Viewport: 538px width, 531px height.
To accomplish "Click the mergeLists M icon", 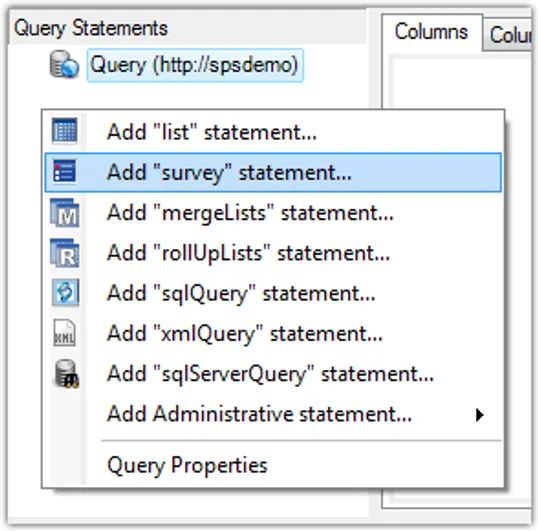I will click(x=65, y=213).
